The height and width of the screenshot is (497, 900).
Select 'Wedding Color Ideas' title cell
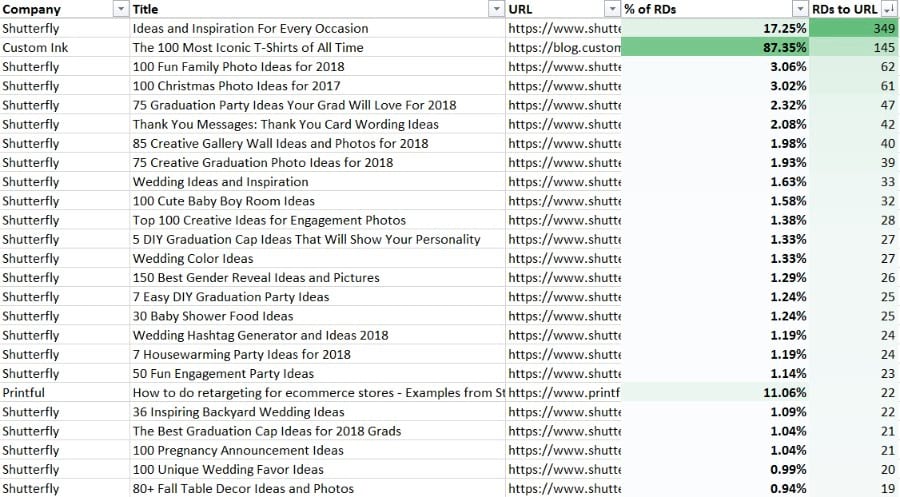coord(318,259)
